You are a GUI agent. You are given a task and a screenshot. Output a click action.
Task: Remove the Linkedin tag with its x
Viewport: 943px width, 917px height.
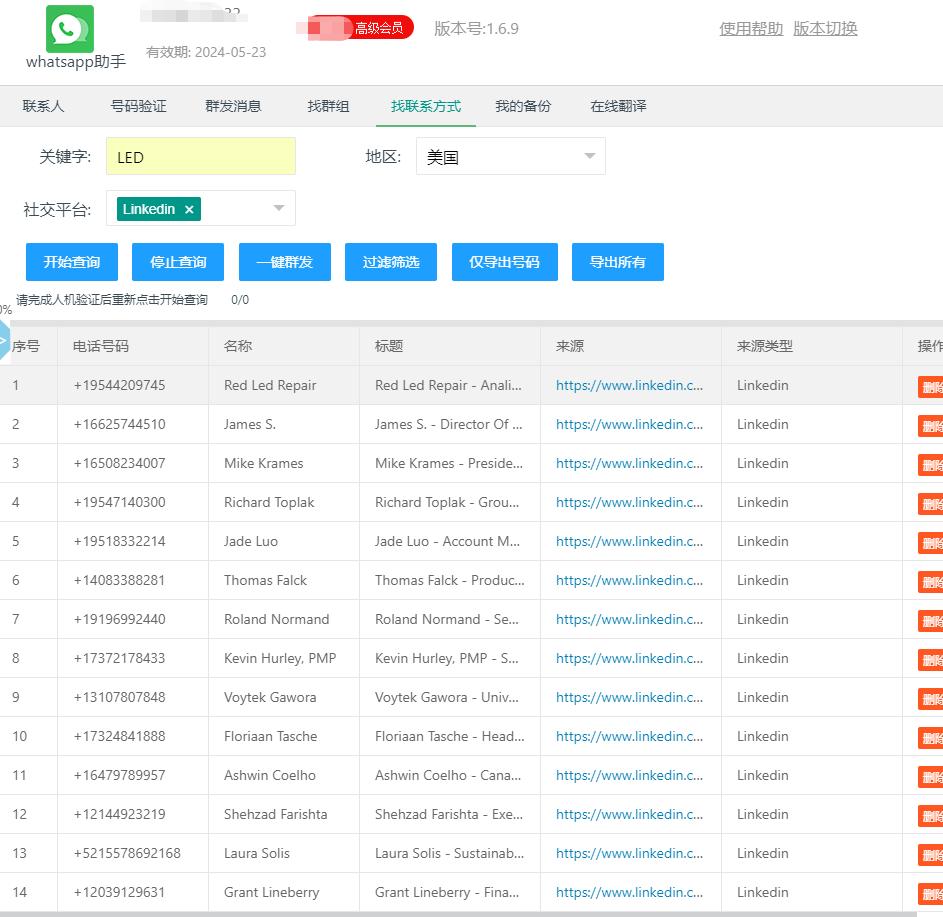coord(189,209)
